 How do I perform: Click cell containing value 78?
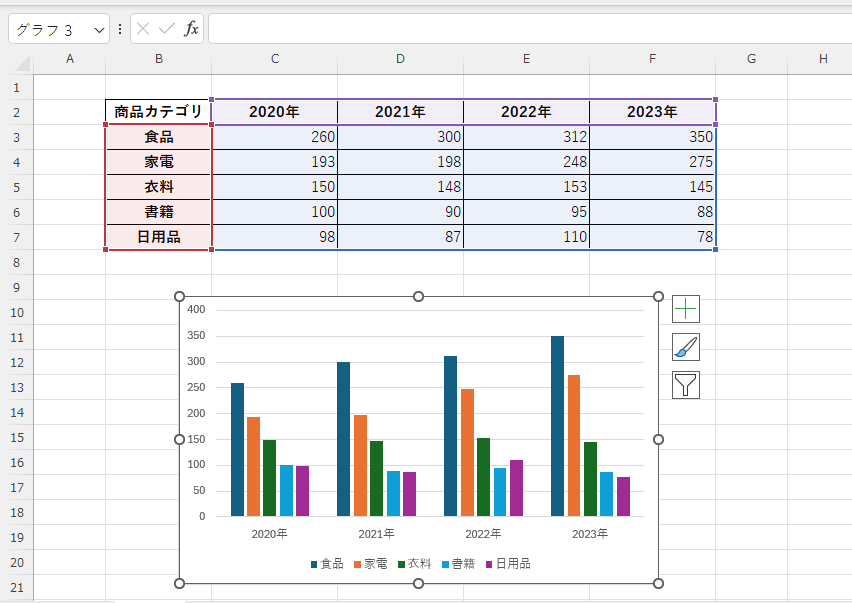click(653, 237)
